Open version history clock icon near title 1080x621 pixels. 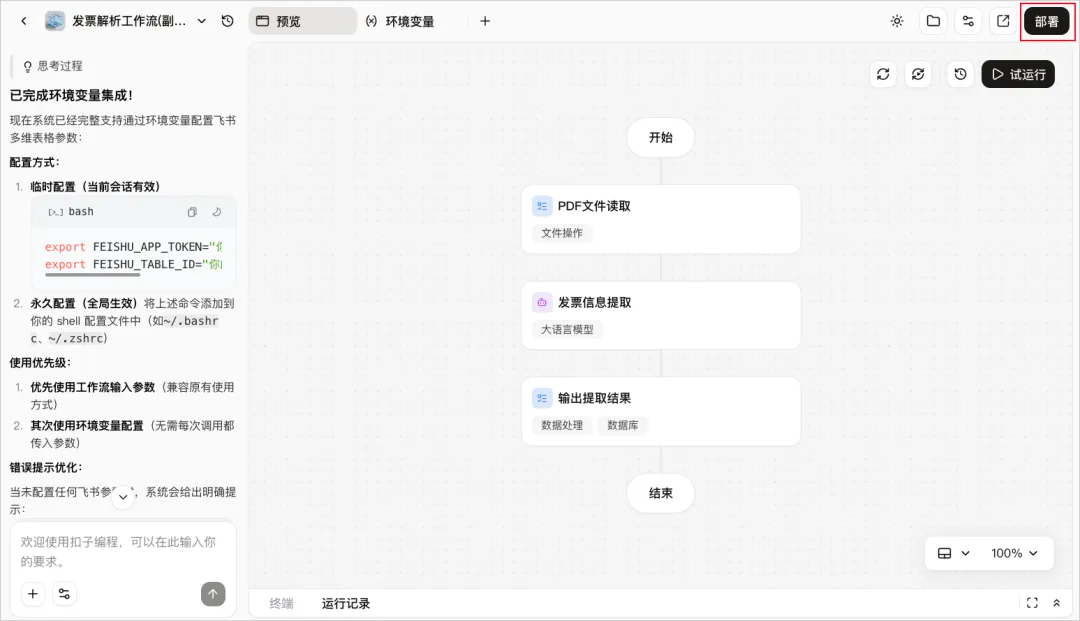point(227,21)
